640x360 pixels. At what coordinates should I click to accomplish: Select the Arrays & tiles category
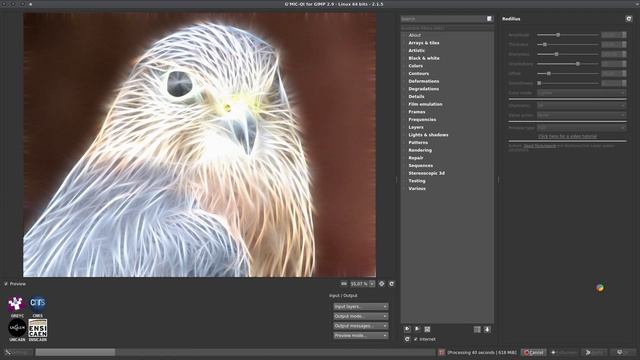coord(424,43)
